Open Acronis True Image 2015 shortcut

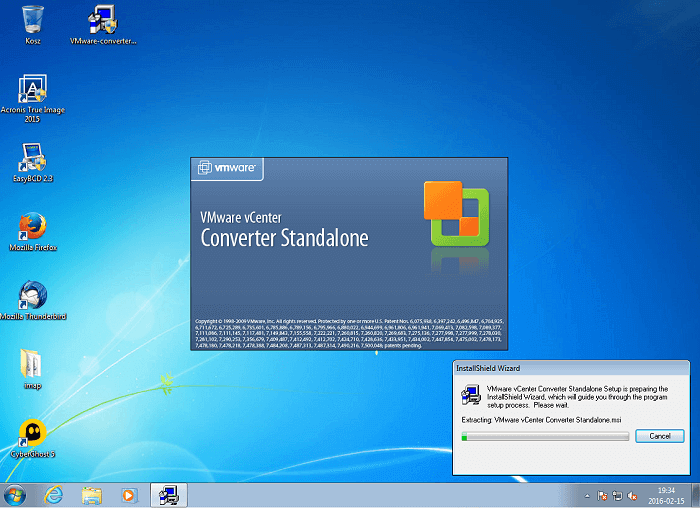click(33, 90)
